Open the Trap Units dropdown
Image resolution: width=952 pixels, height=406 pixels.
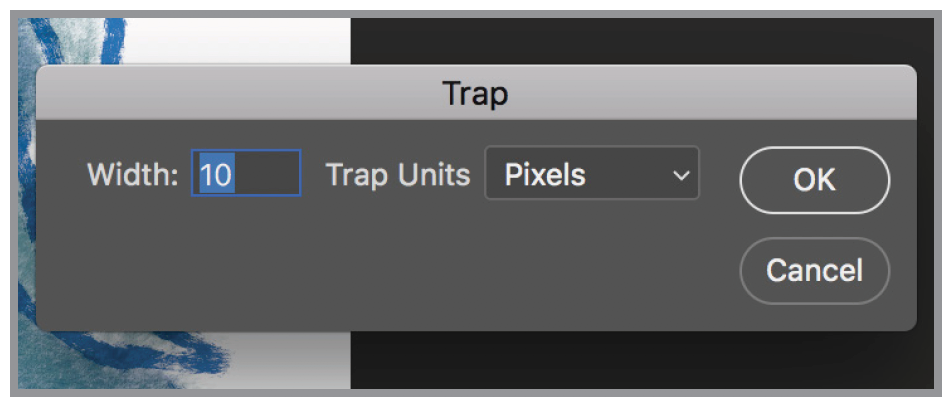(591, 174)
